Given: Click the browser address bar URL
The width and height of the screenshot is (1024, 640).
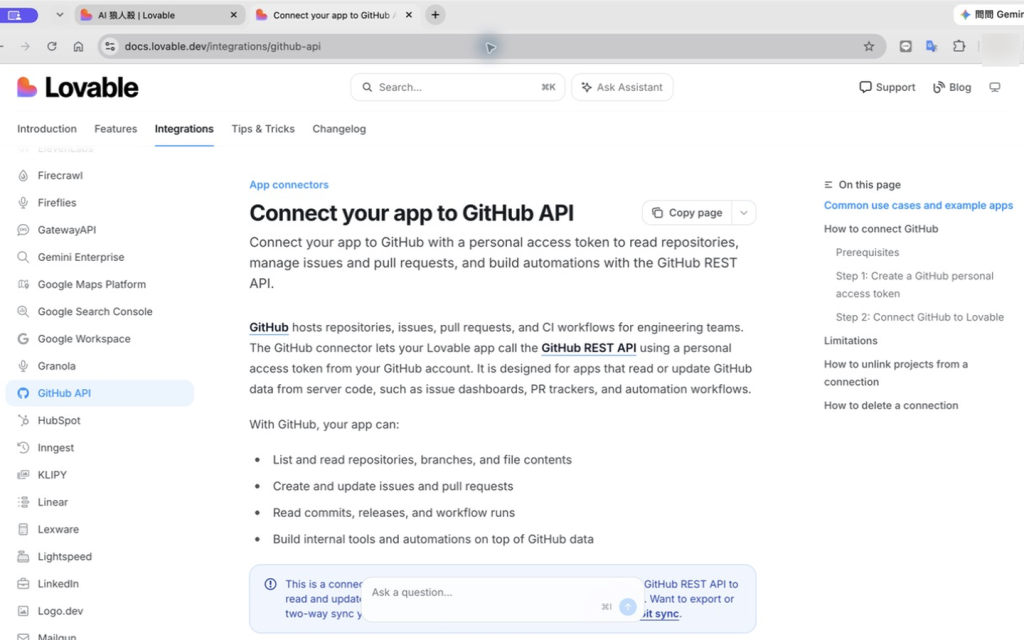Looking at the screenshot, I should [222, 46].
